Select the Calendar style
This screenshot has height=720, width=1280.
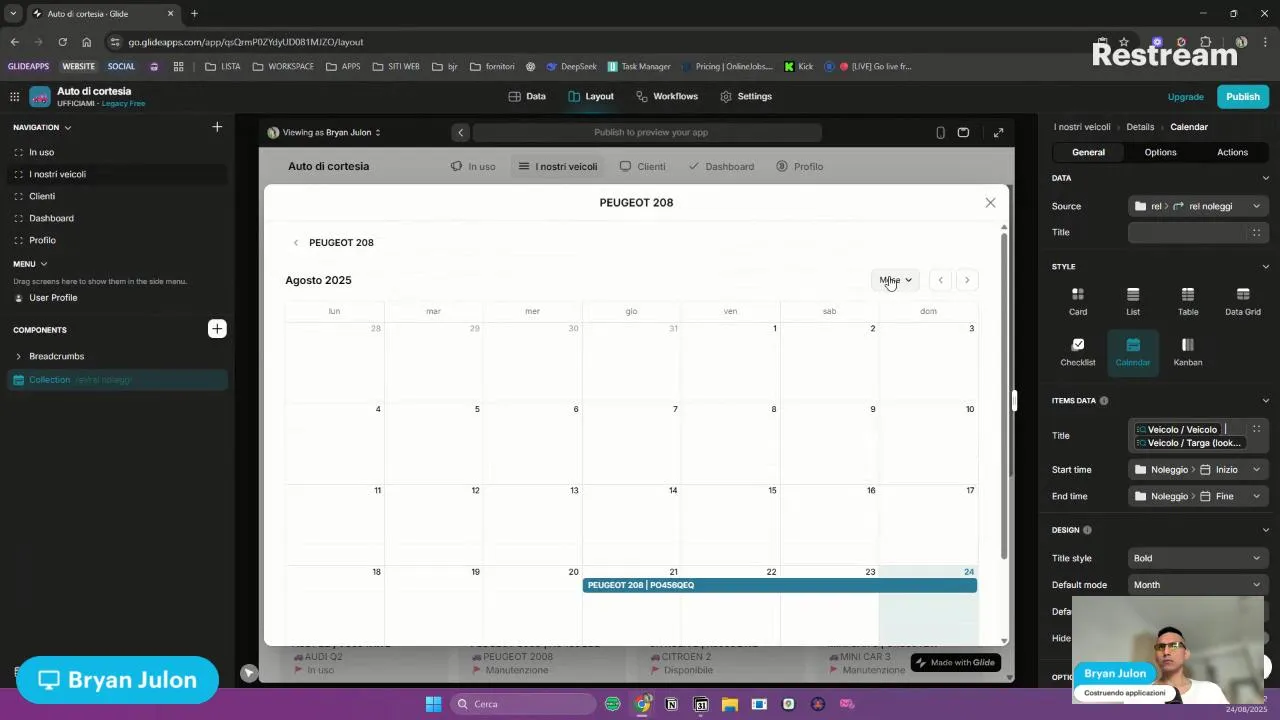1133,352
